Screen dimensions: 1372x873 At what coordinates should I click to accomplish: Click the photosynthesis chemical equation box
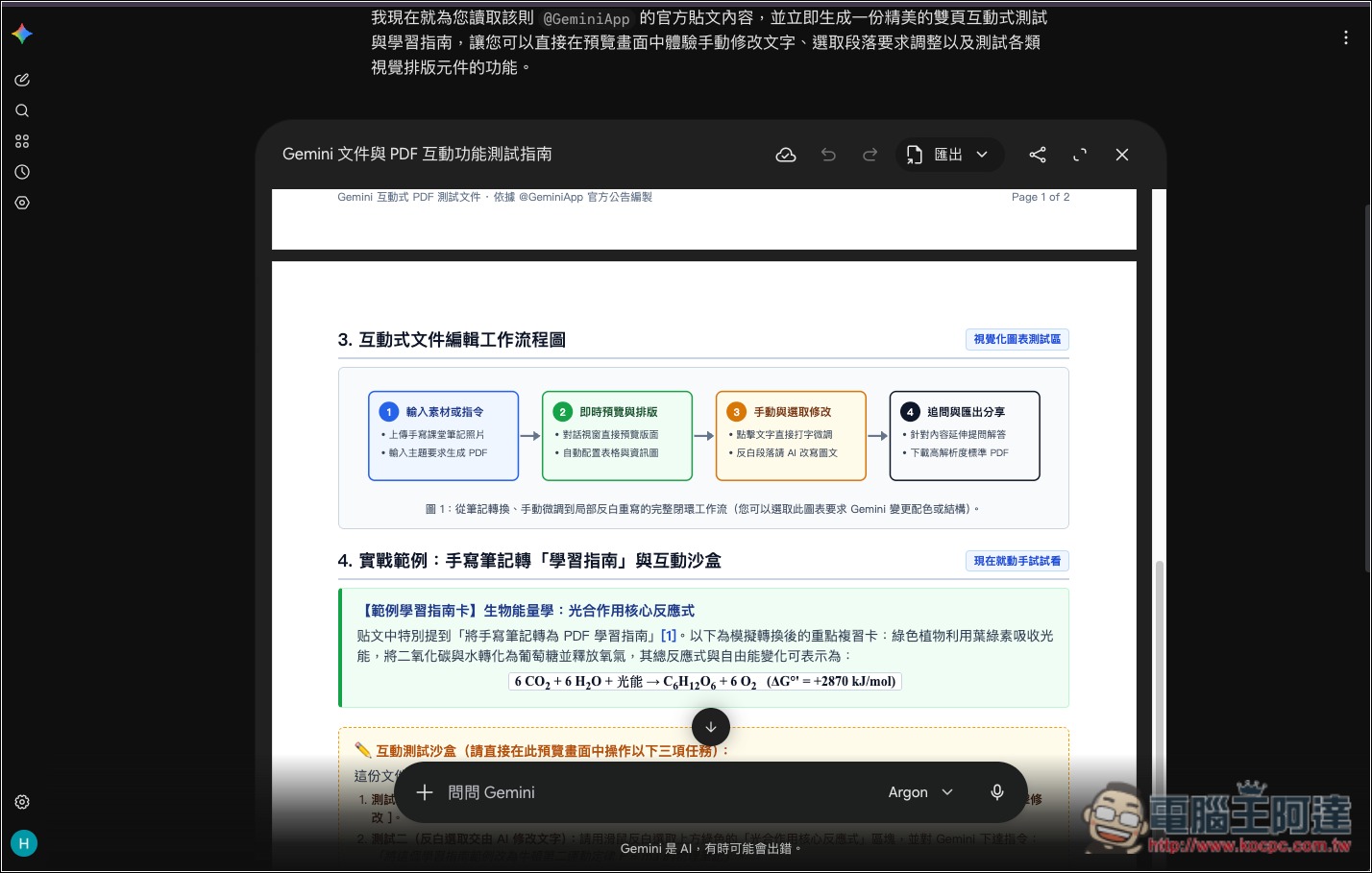(705, 682)
